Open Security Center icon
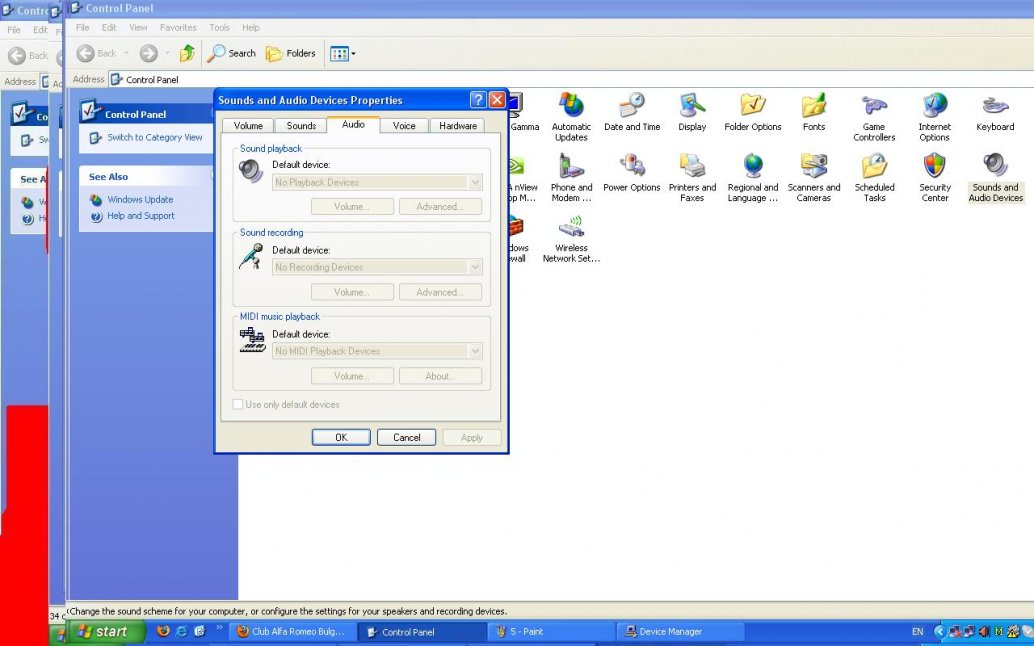1034x646 pixels. (935, 167)
